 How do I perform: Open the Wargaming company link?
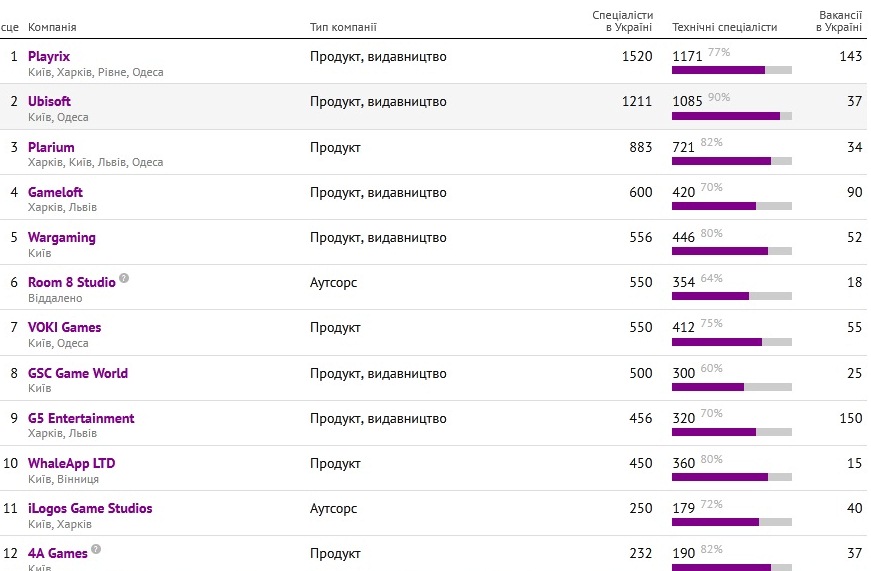[62, 238]
